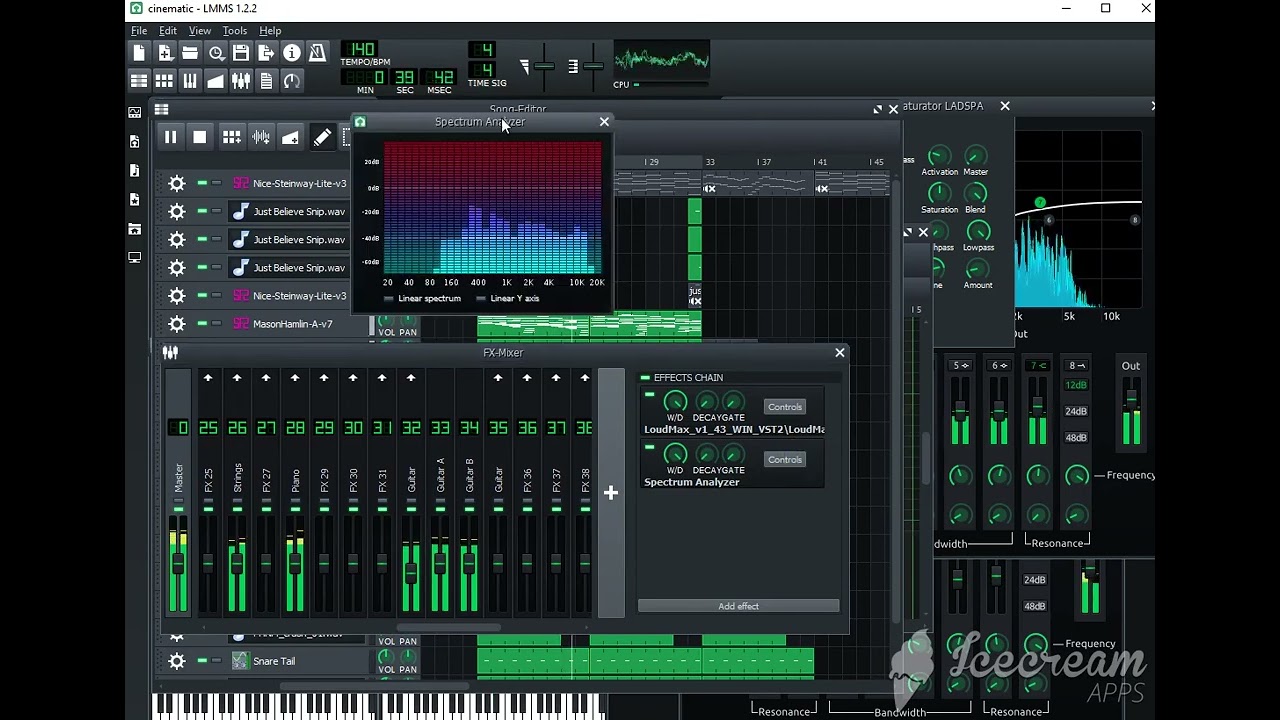
Task: Open My Presets sidebar icon
Action: pyautogui.click(x=135, y=200)
